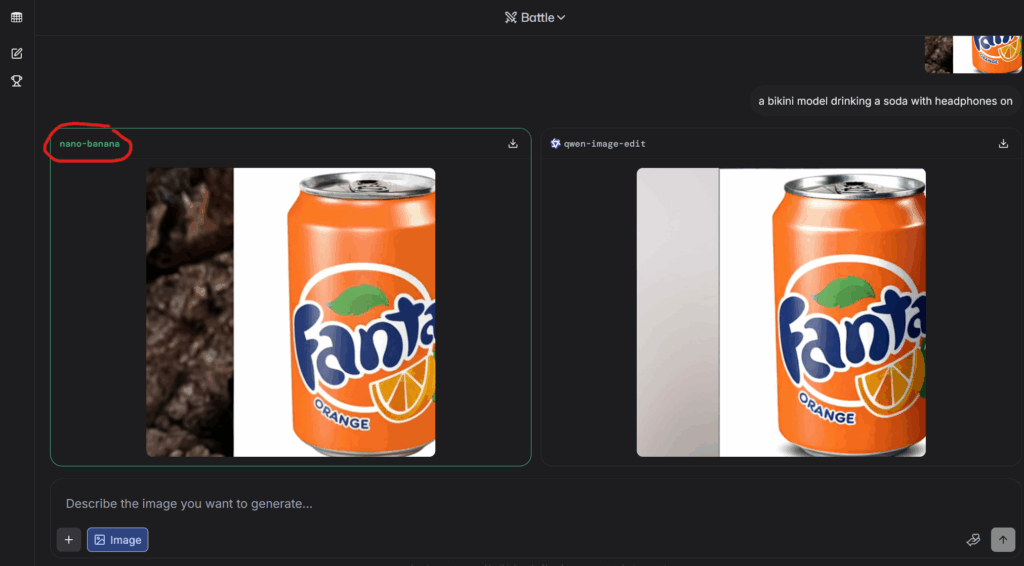The height and width of the screenshot is (566, 1024).
Task: Click the nano-banana model label
Action: pos(89,144)
